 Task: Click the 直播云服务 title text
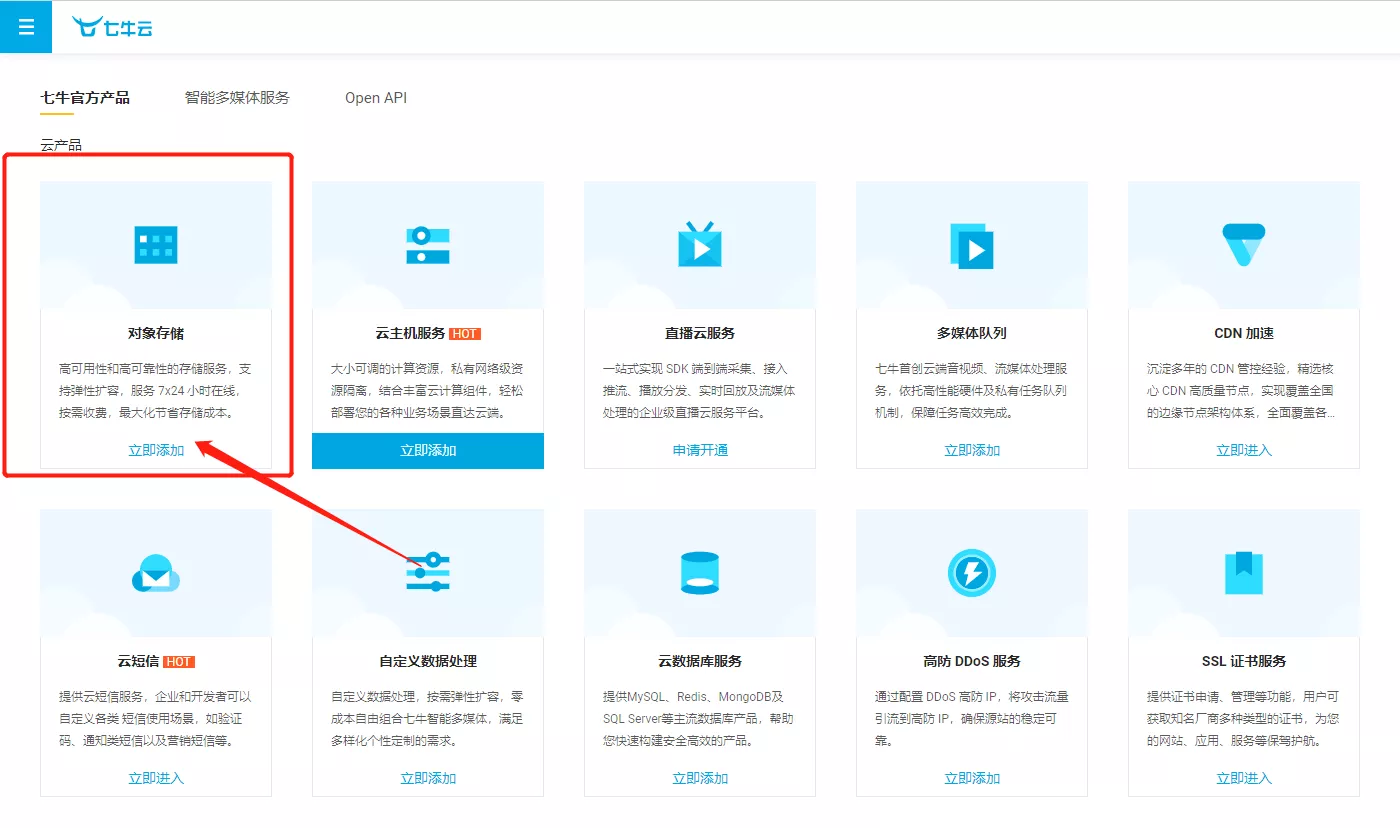tap(700, 333)
